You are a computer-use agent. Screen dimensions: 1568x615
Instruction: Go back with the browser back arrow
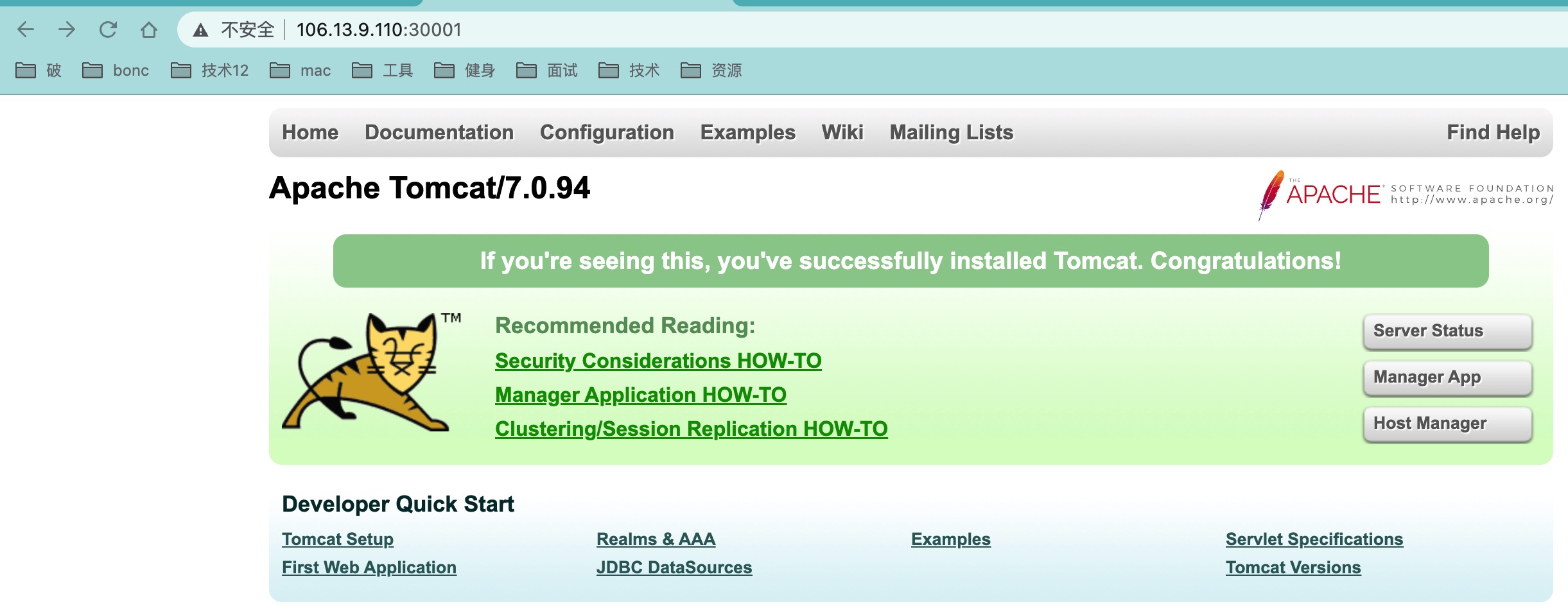pyautogui.click(x=26, y=30)
